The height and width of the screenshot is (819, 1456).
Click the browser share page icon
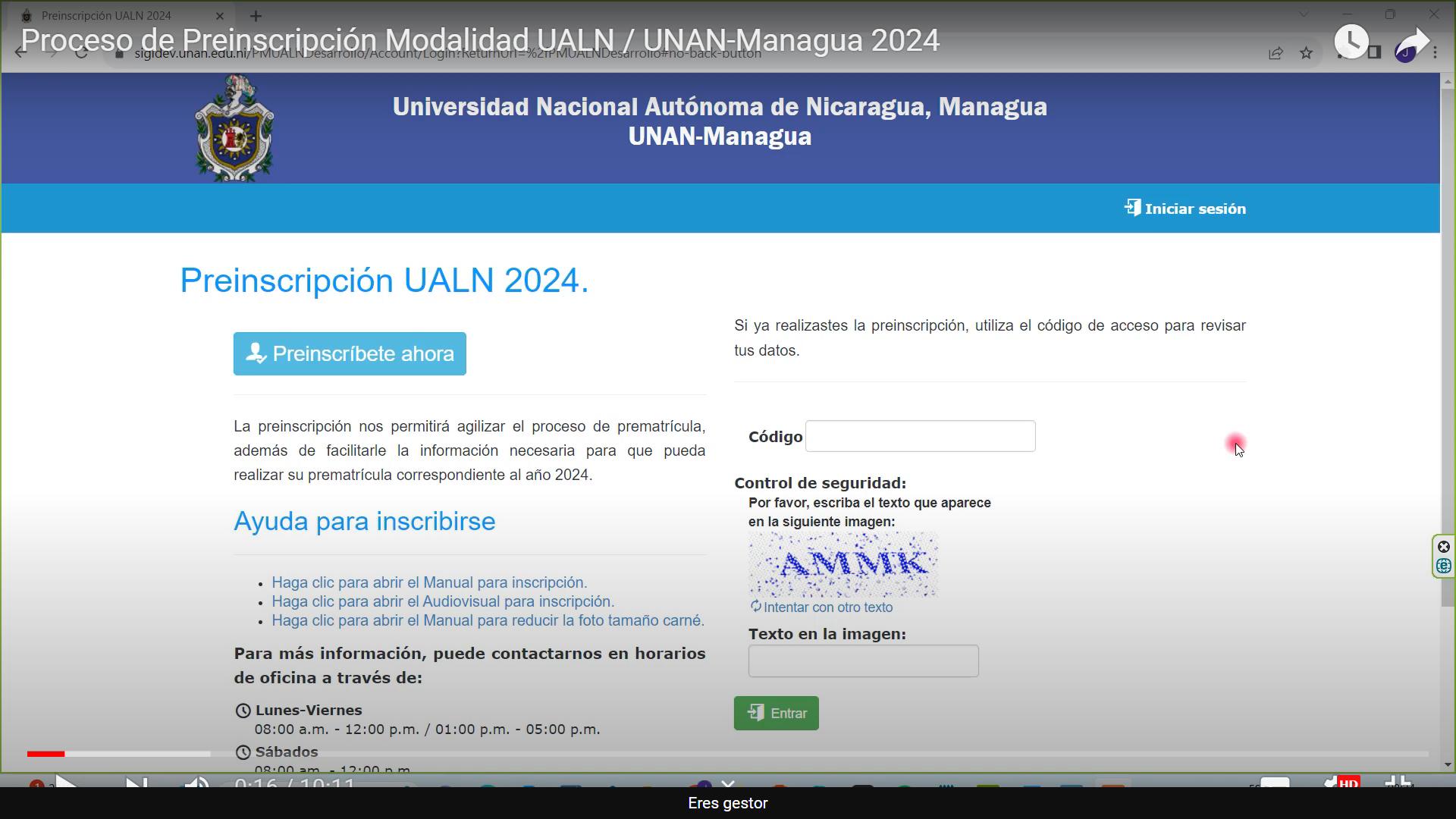point(1276,53)
